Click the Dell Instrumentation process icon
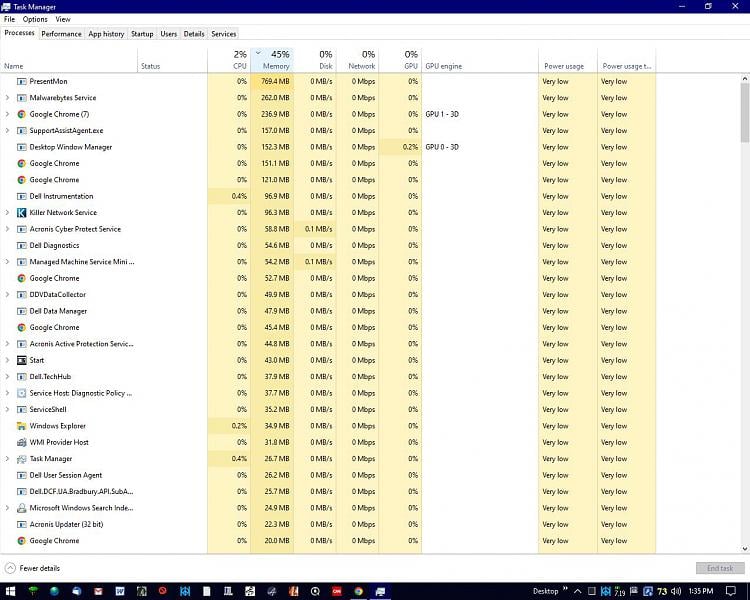750x600 pixels. point(22,196)
